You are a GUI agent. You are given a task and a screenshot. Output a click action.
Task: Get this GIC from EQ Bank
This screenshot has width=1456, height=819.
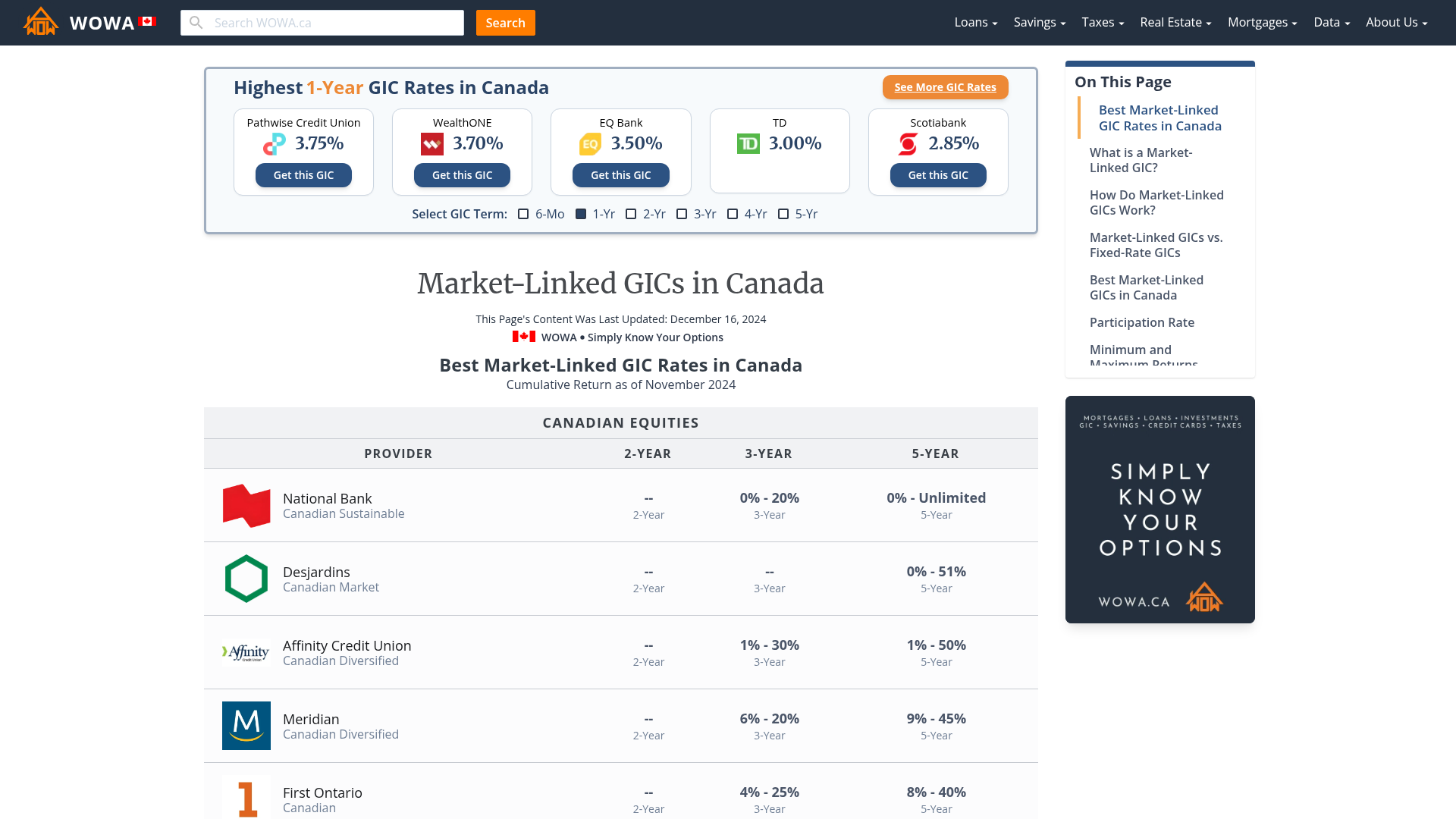click(x=620, y=175)
